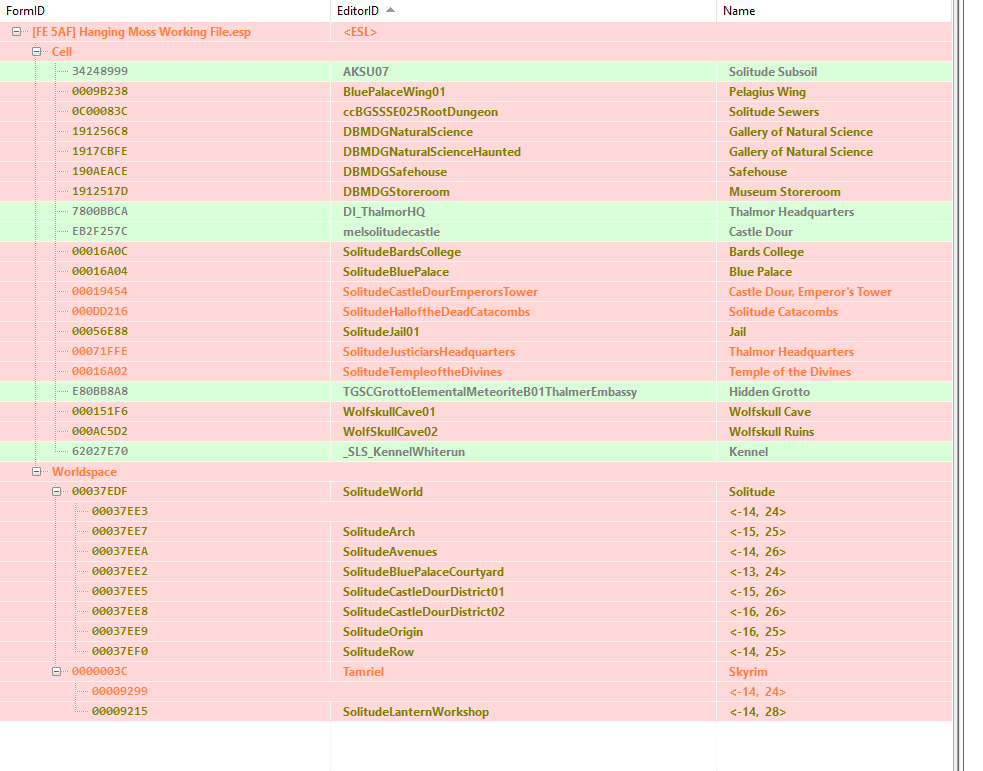Select the SolitudeRow cell
983x771 pixels.
(x=476, y=652)
